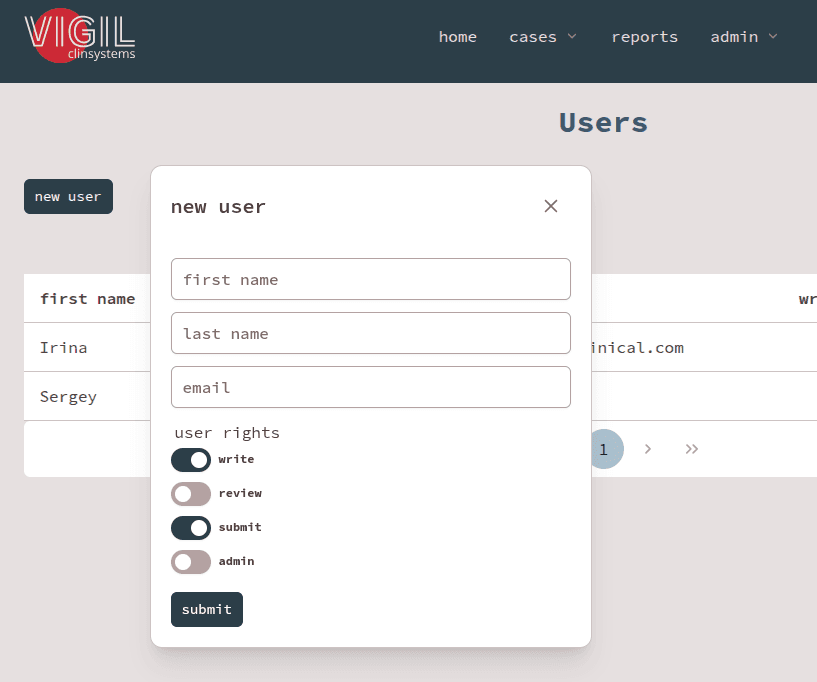Viewport: 817px width, 682px height.
Task: Jump to last page double arrow
Action: pos(691,449)
